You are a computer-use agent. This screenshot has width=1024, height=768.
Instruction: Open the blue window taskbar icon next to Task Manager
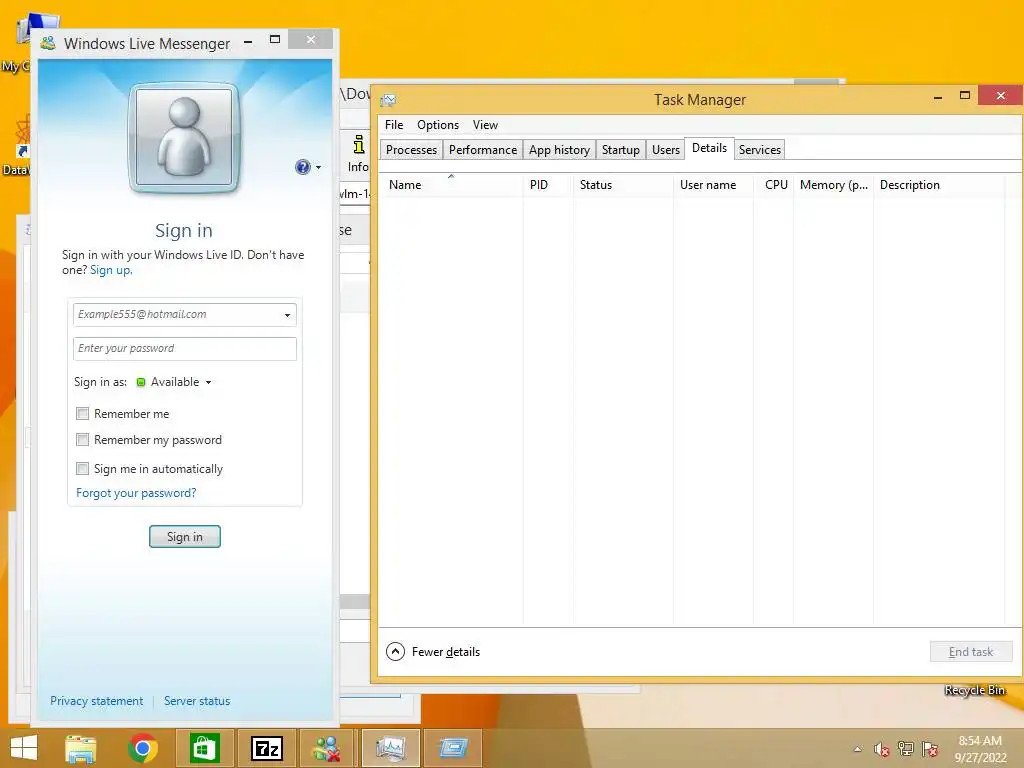coord(453,748)
